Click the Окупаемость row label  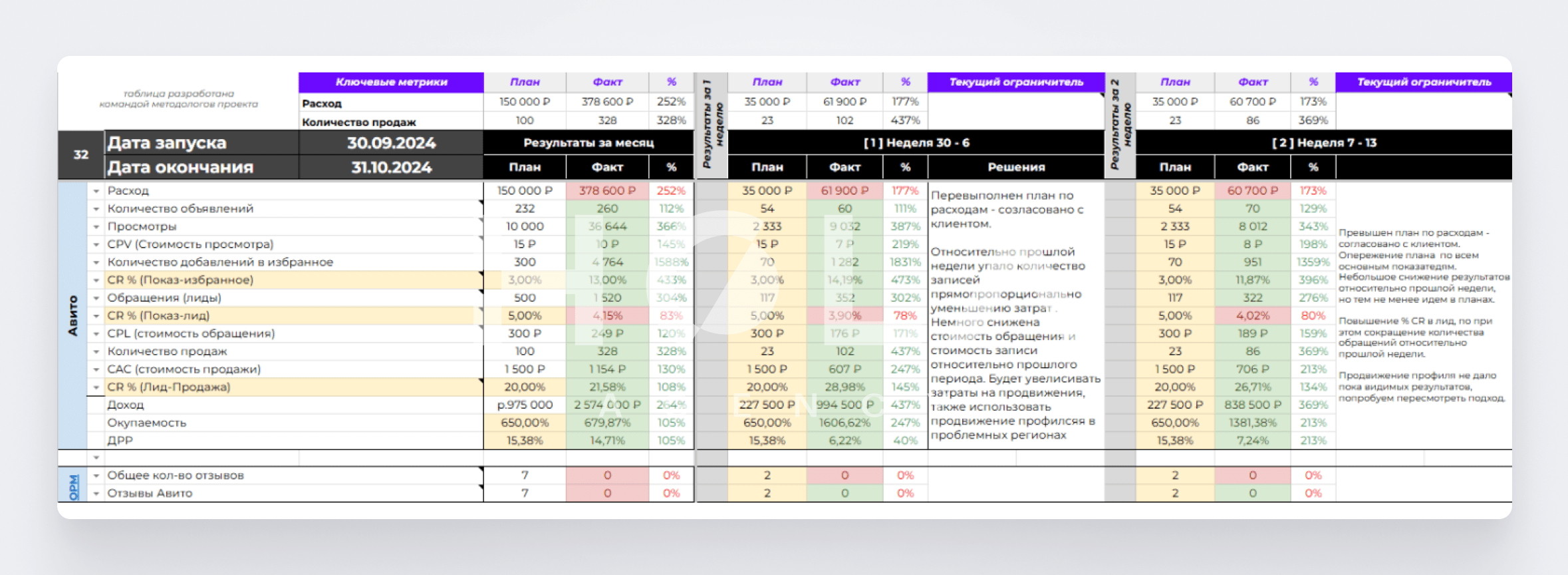click(147, 423)
